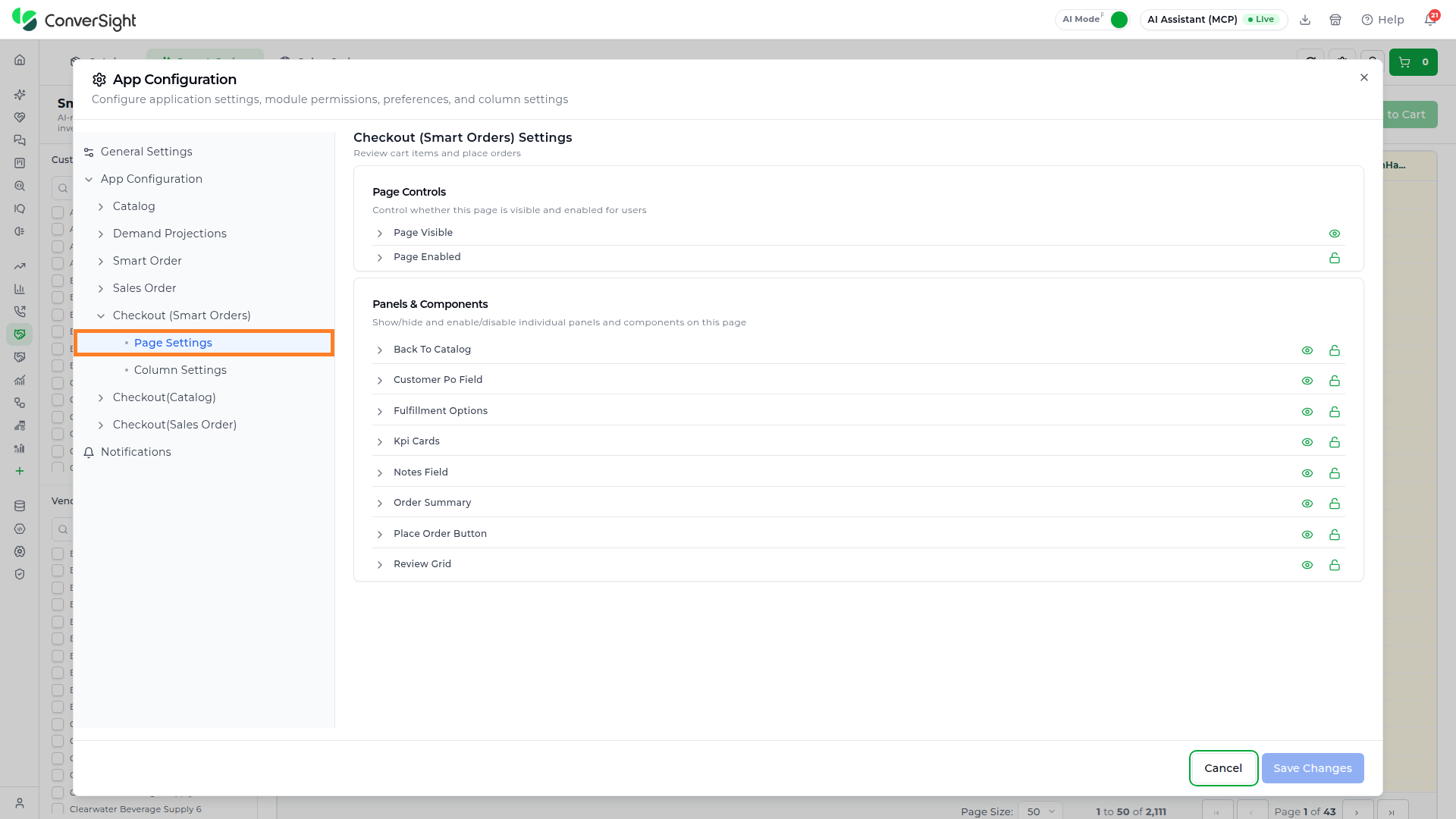Open the shopping cart button
The image size is (1456, 819).
tap(1414, 62)
